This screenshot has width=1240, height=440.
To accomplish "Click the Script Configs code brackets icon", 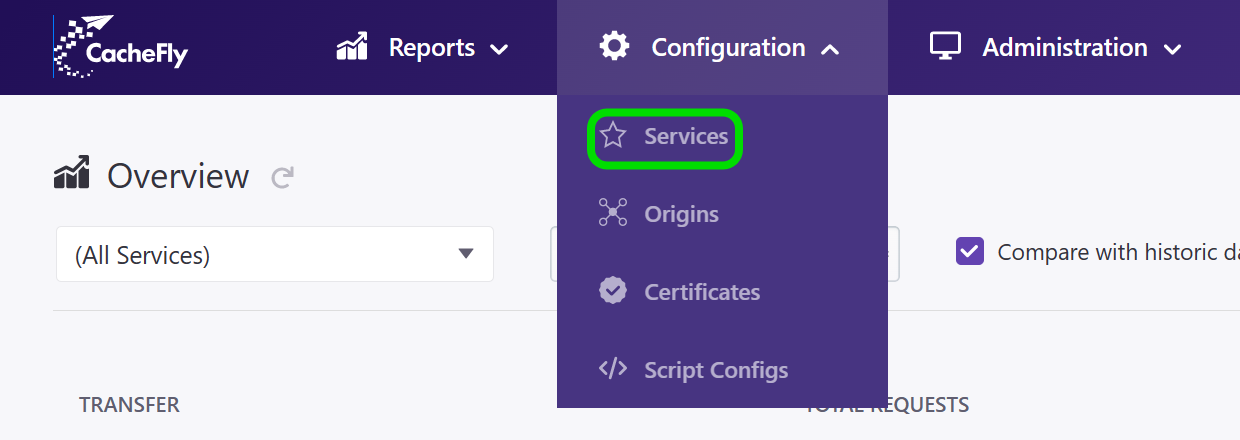I will tap(613, 369).
